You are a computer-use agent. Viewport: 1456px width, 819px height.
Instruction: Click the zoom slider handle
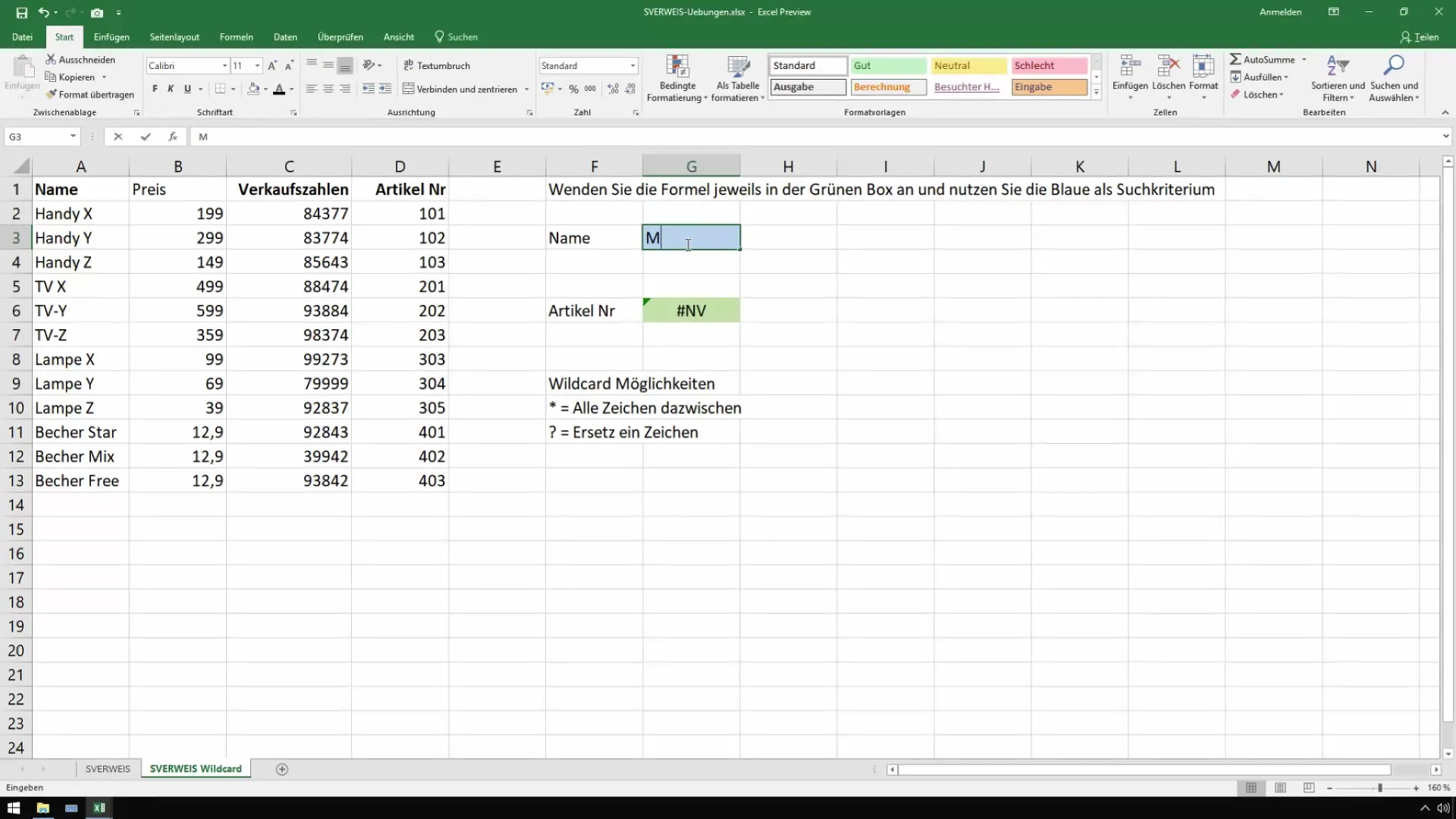[x=1380, y=788]
